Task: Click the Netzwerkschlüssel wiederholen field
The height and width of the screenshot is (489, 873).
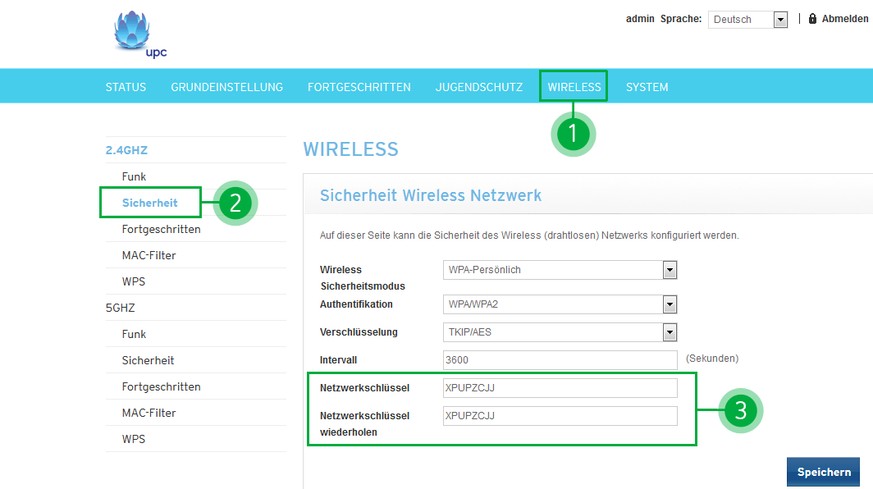Action: [x=560, y=416]
